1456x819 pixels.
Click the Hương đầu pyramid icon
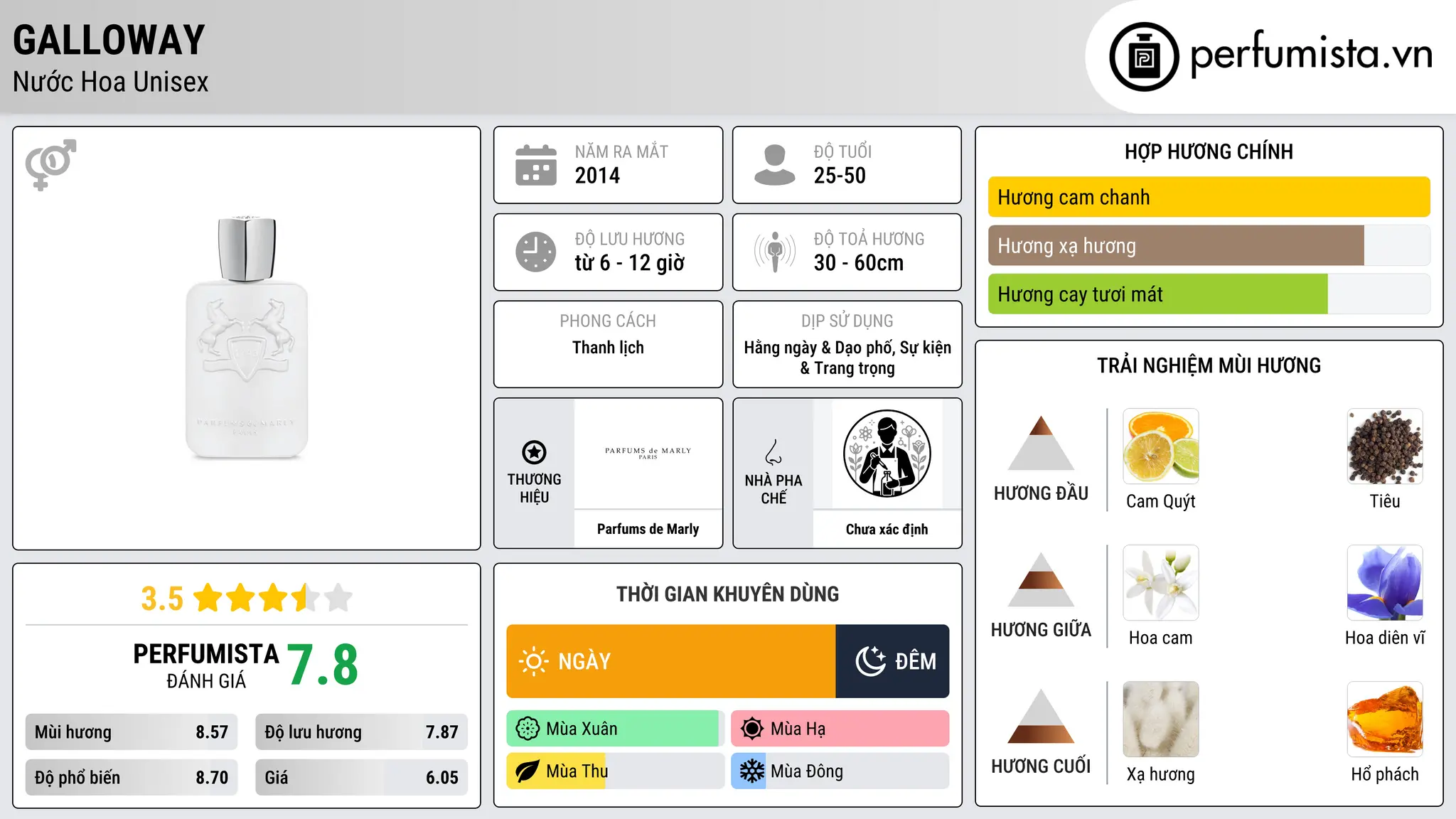tap(1041, 443)
